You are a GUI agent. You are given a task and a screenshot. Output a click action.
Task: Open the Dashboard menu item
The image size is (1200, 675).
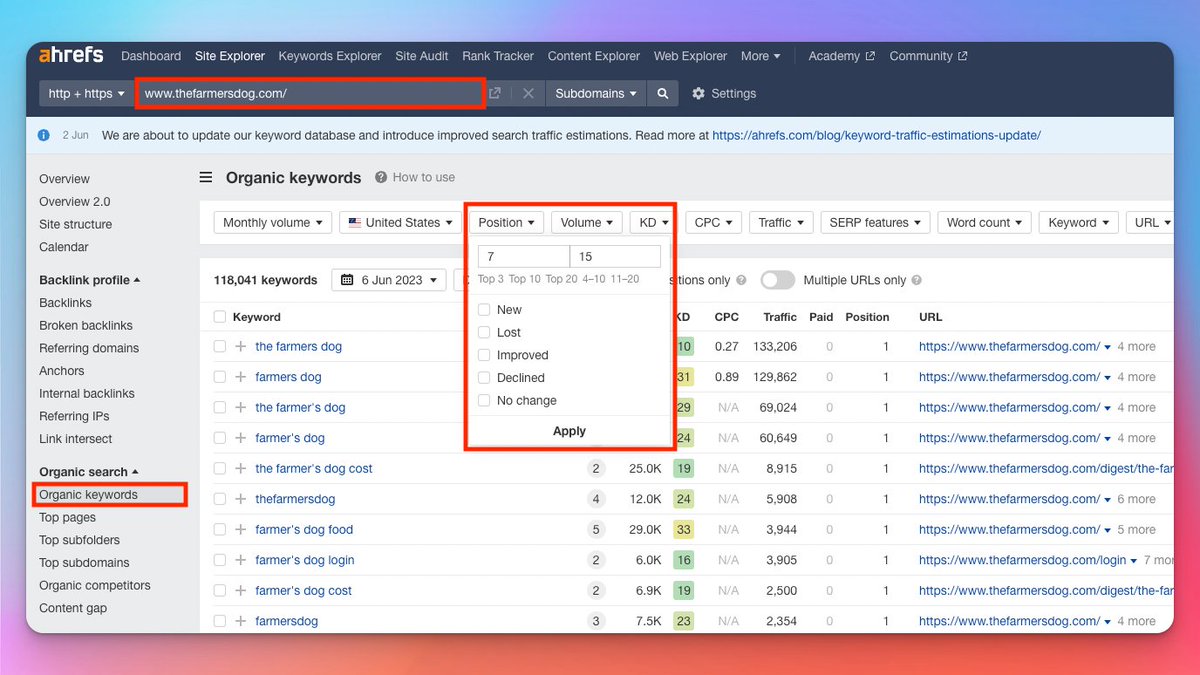[151, 56]
